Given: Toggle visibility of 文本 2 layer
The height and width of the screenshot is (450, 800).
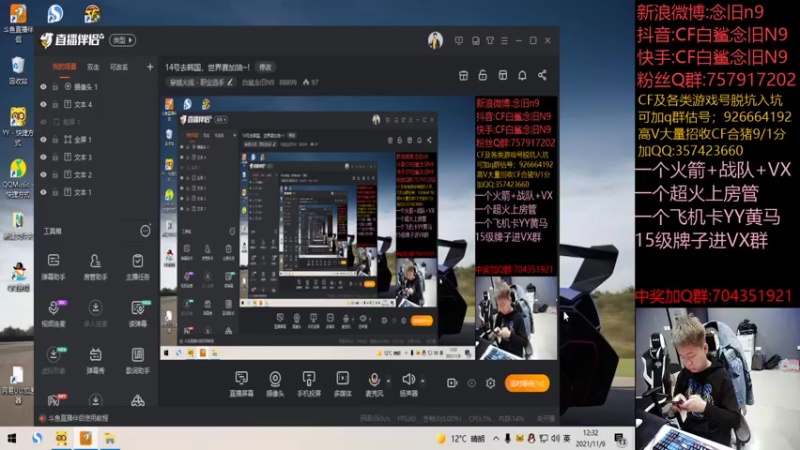Looking at the screenshot, I should [43, 174].
